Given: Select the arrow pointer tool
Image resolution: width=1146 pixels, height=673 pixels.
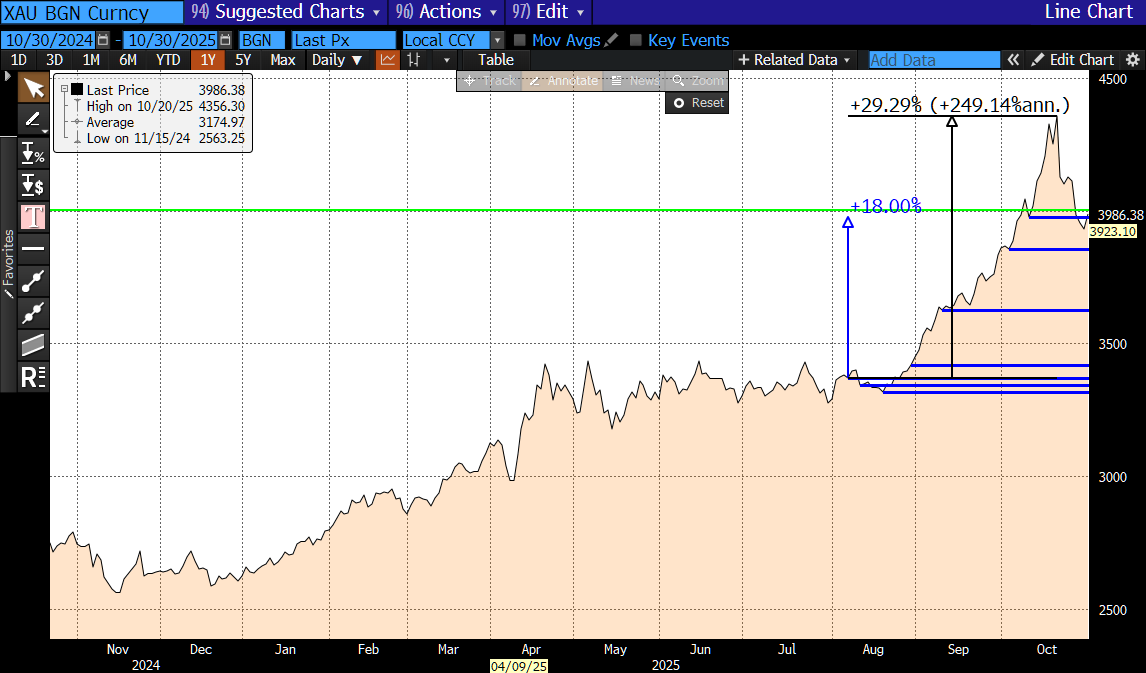Looking at the screenshot, I should [x=33, y=89].
